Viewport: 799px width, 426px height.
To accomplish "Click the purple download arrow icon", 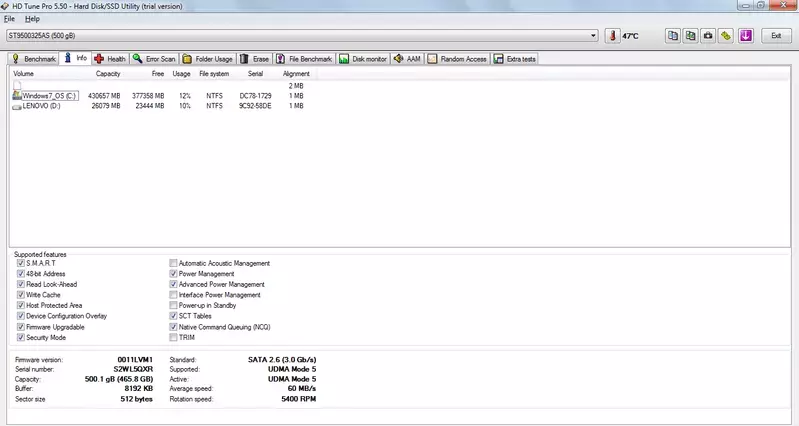I will [746, 36].
